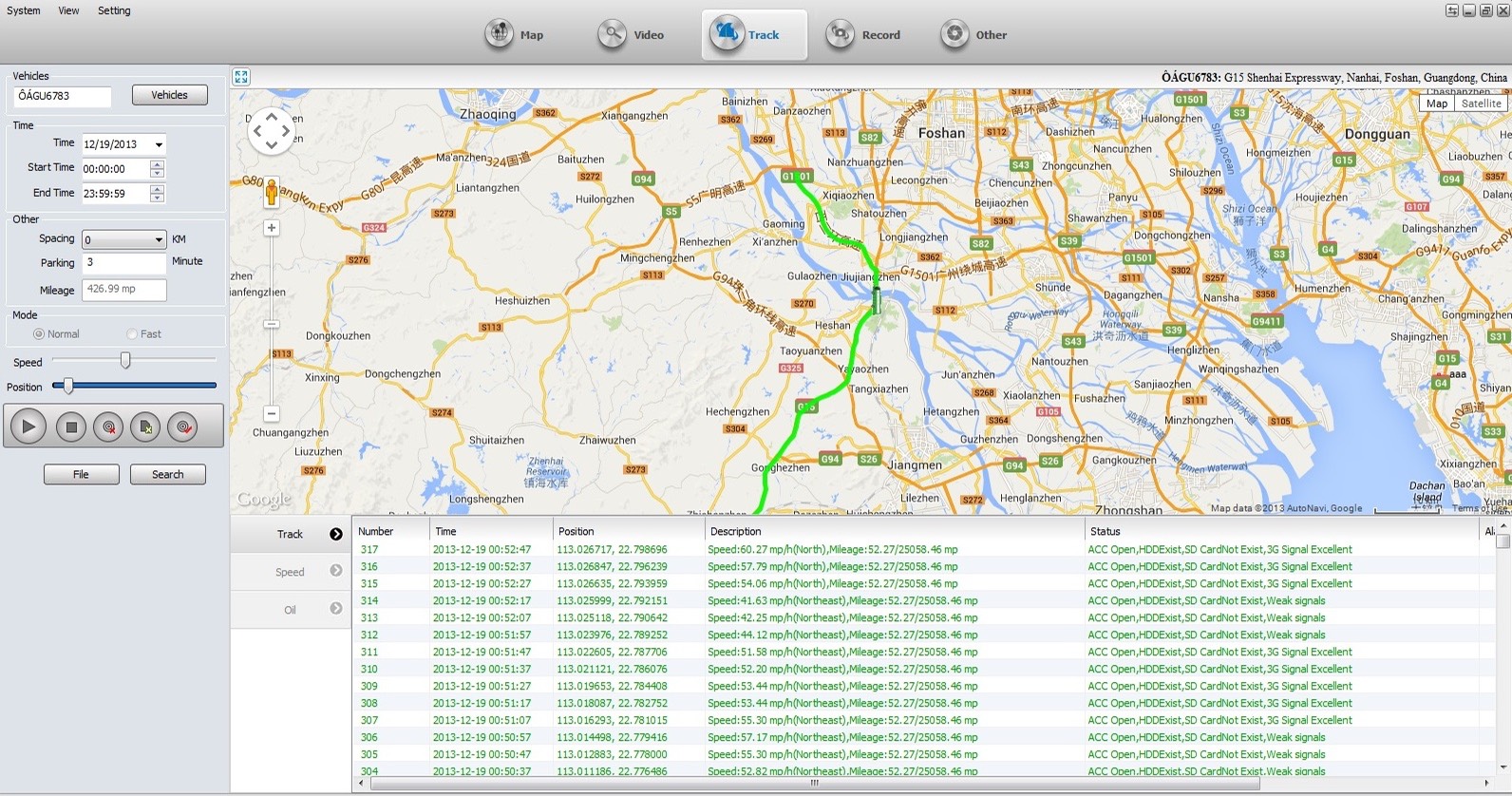
Task: Zoom in the map with plus button
Action: [x=272, y=228]
